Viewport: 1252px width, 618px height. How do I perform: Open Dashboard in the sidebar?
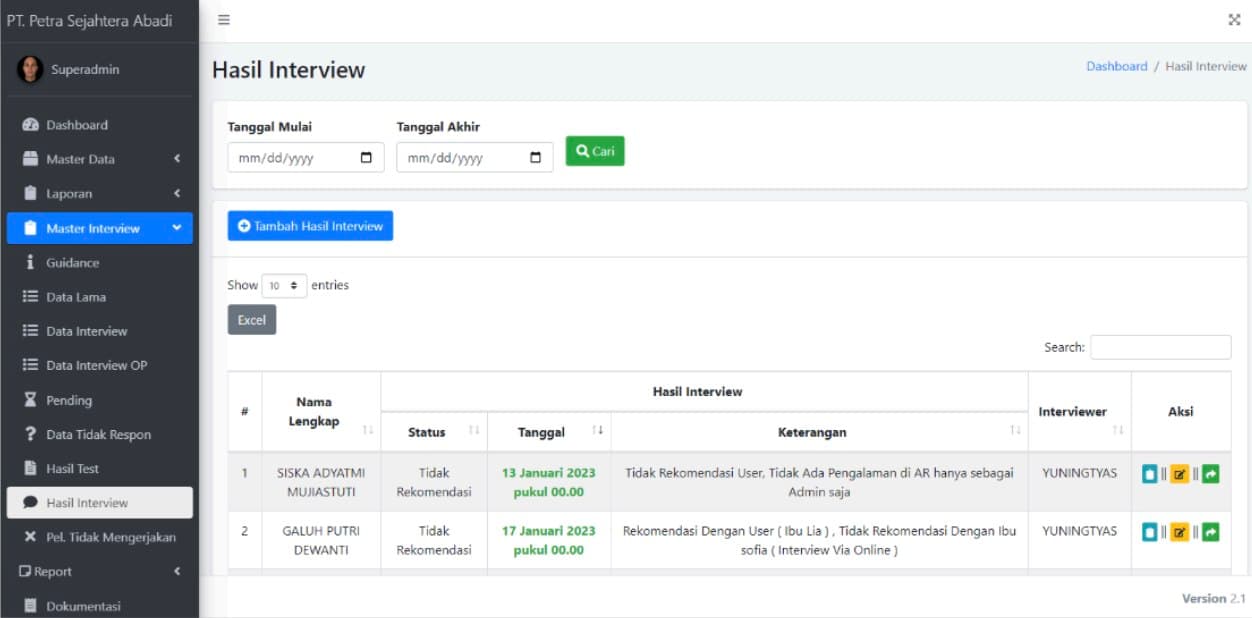pyautogui.click(x=100, y=125)
